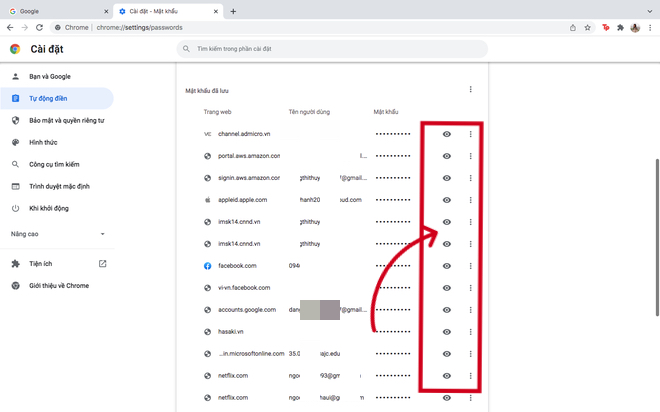This screenshot has width=660, height=412.
Task: Reveal password for appleid.apple.com
Action: [x=447, y=200]
